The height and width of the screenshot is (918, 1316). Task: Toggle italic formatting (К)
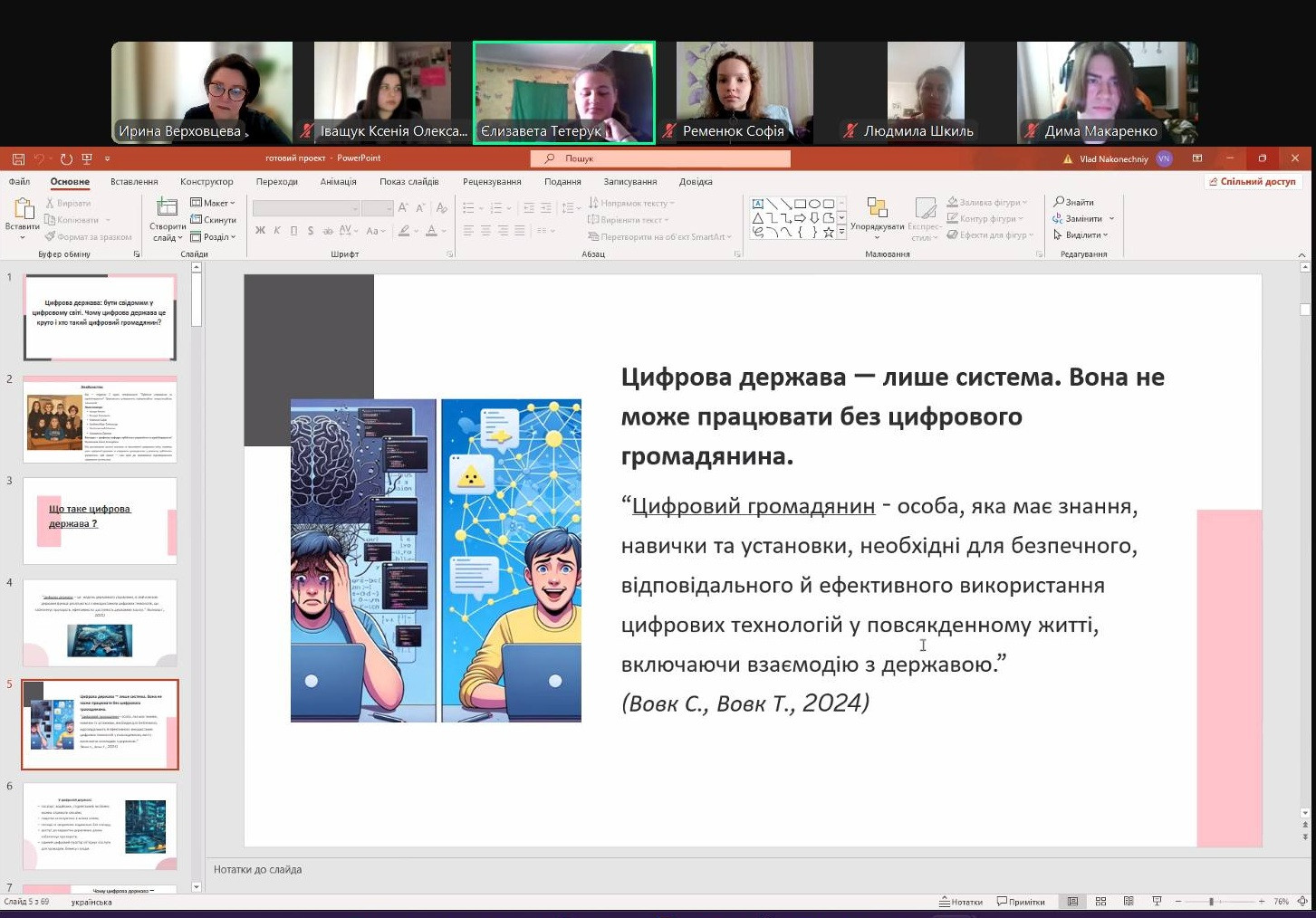coord(277,231)
